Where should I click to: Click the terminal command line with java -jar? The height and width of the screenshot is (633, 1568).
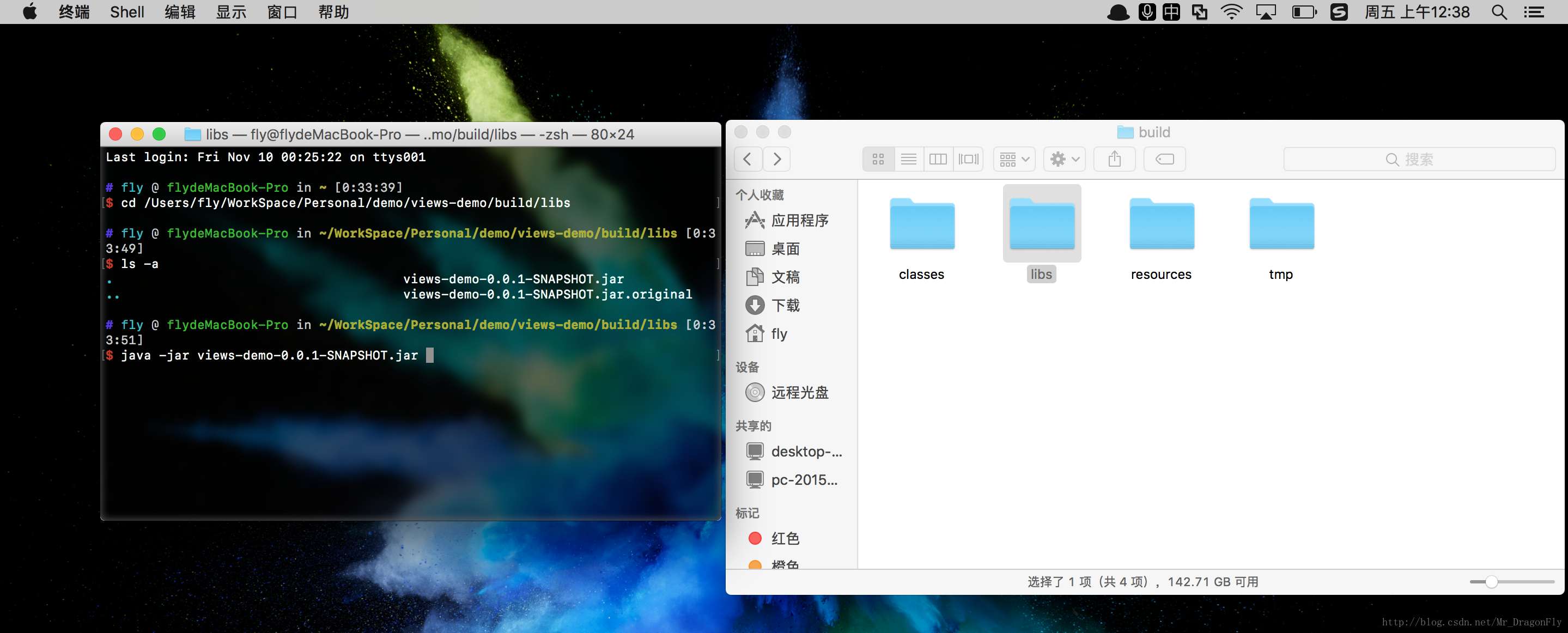[x=270, y=356]
